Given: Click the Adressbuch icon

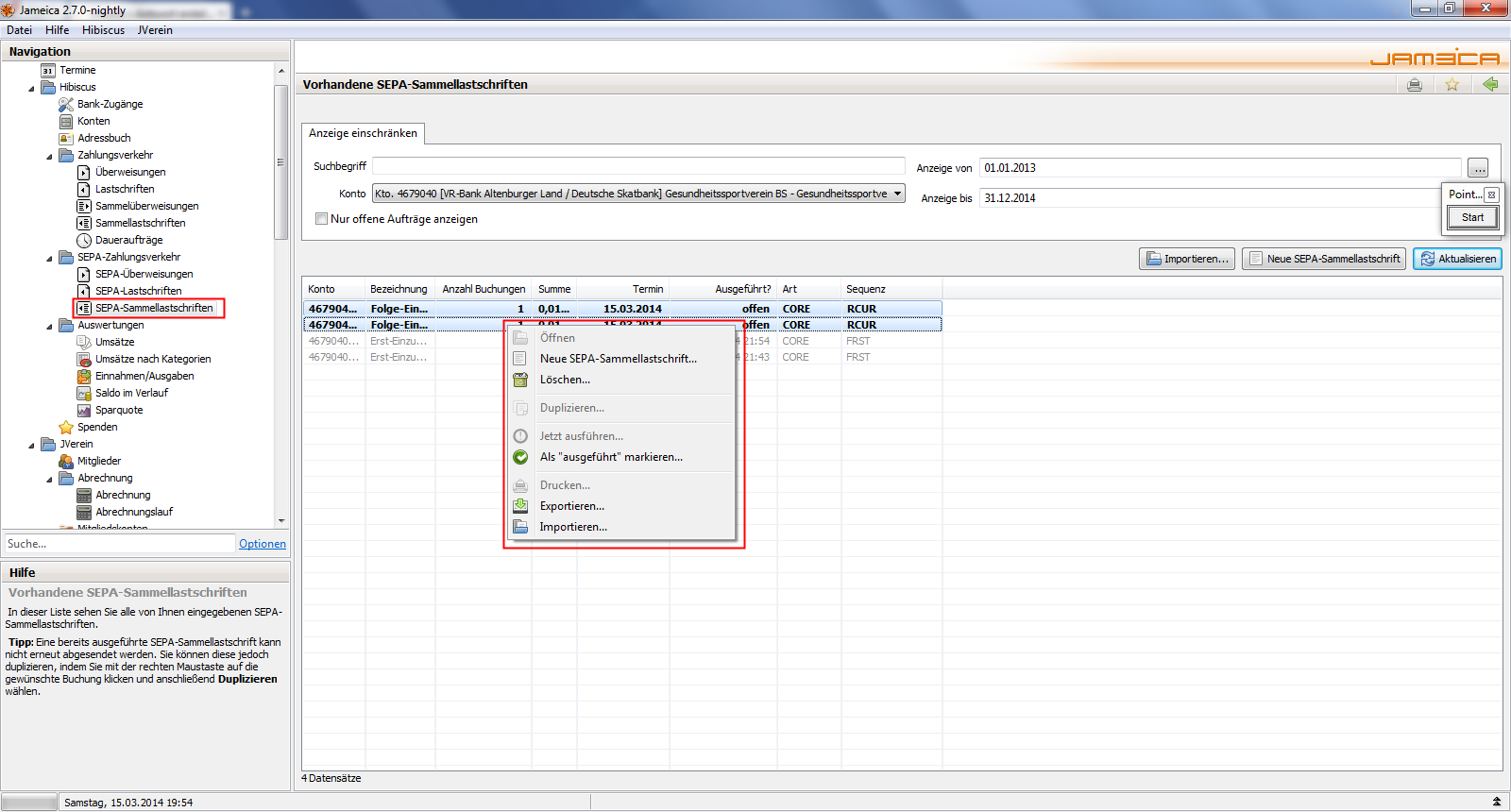Looking at the screenshot, I should [66, 139].
